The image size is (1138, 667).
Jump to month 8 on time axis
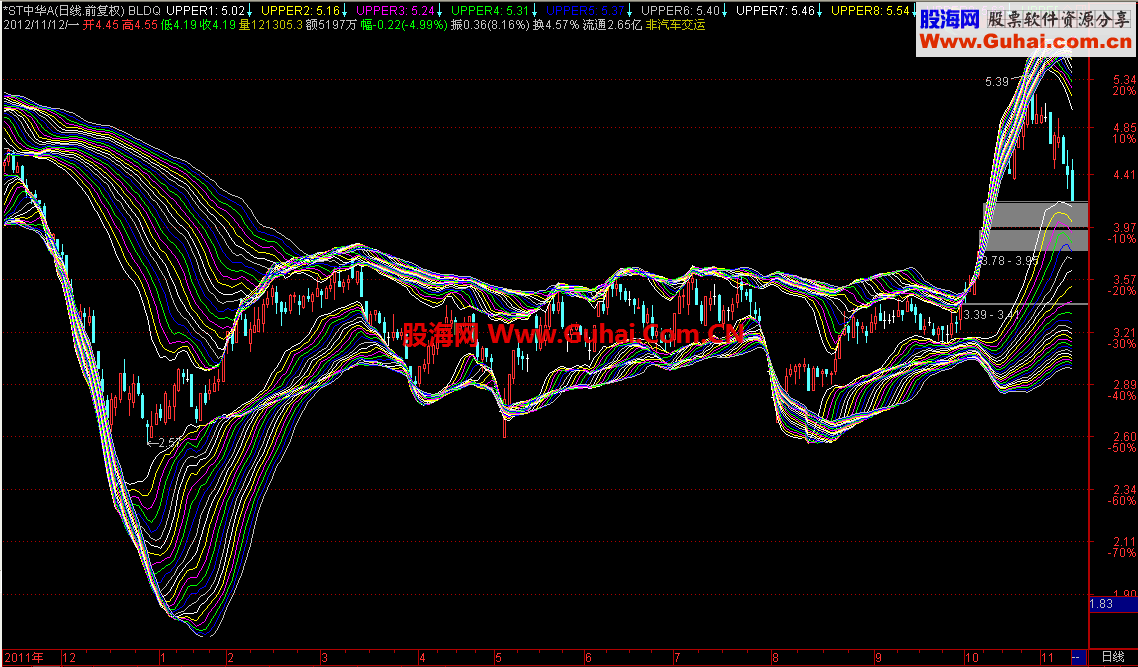[x=774, y=658]
